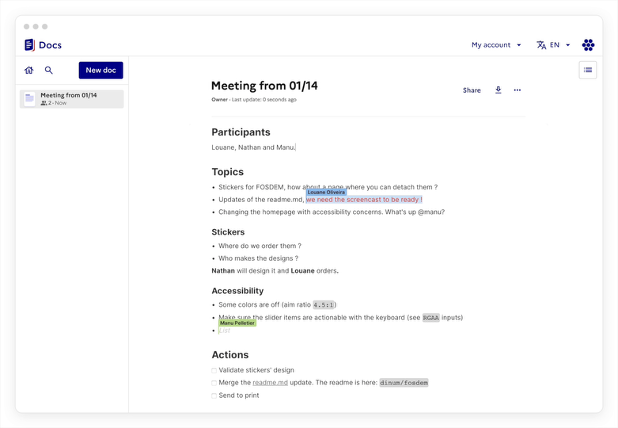Check the Send to print box
This screenshot has width=618, height=428.
coord(214,396)
